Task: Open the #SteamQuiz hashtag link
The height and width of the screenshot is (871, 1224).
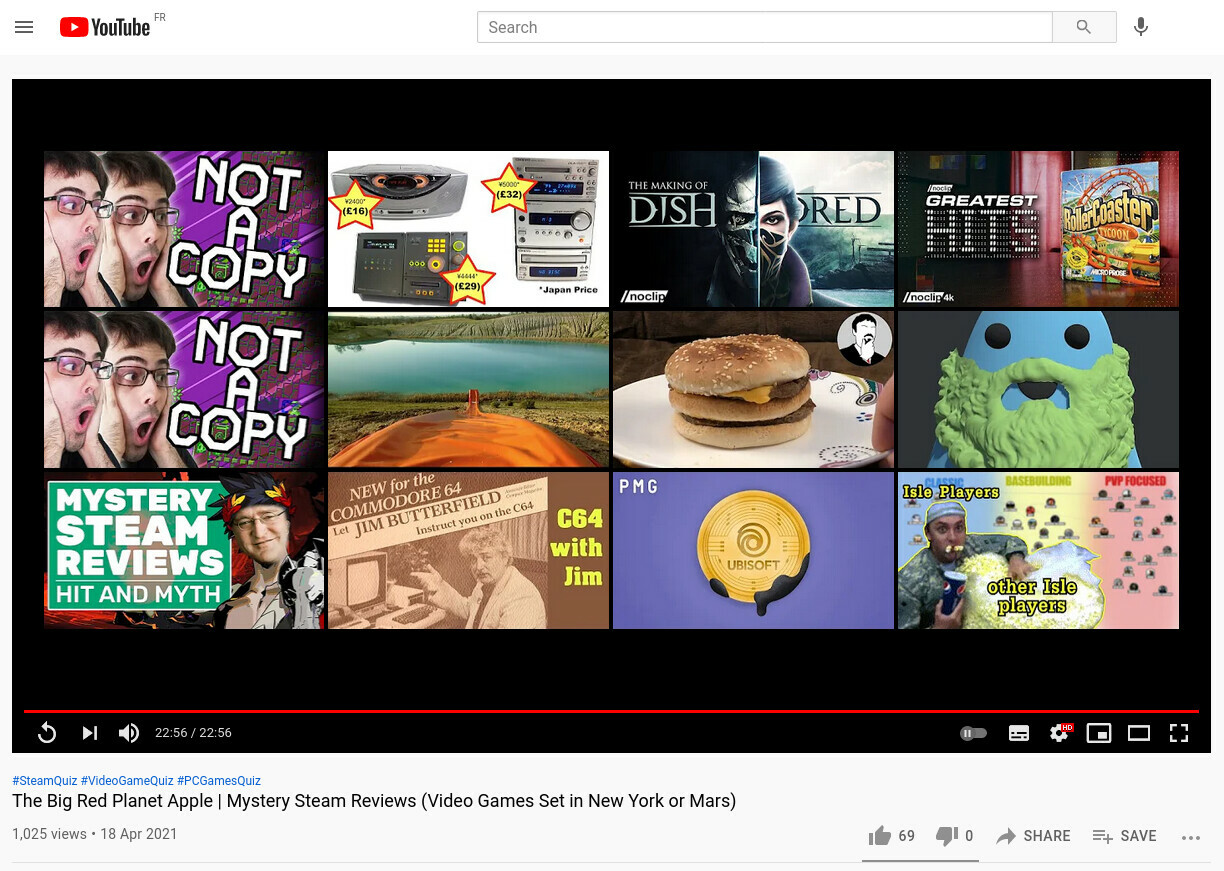Action: 44,780
